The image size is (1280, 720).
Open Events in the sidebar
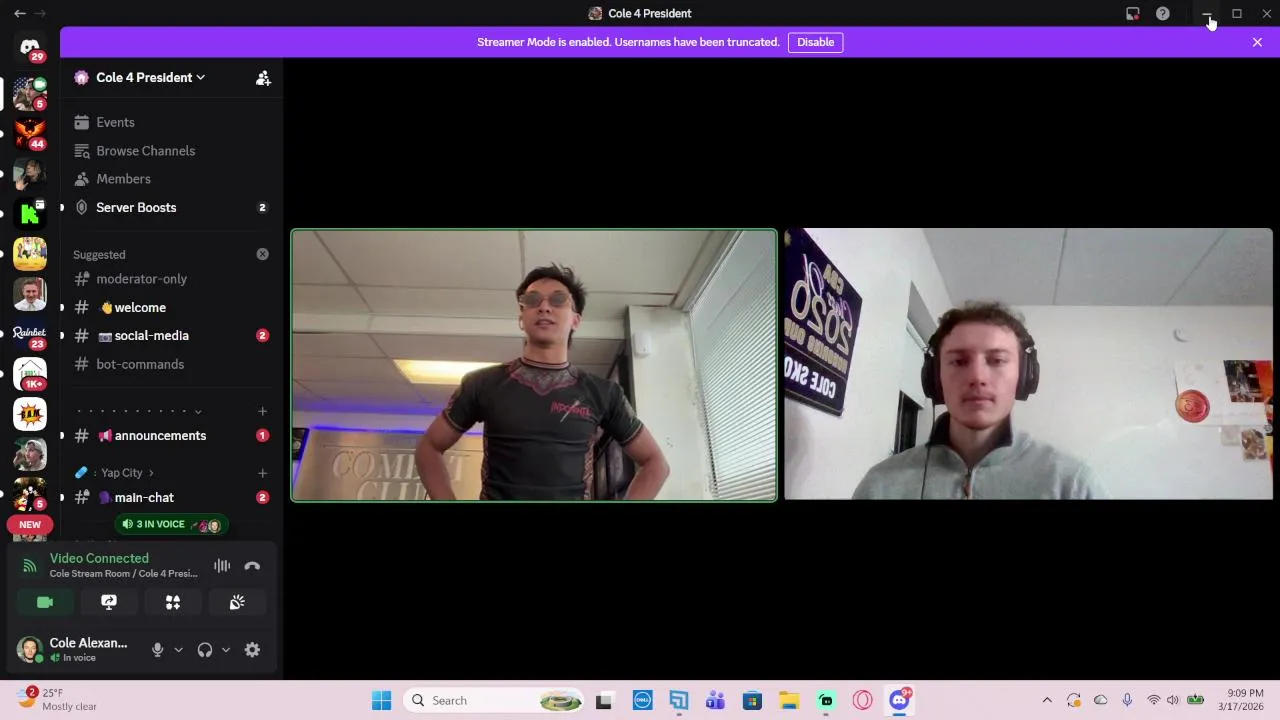[x=171, y=122]
